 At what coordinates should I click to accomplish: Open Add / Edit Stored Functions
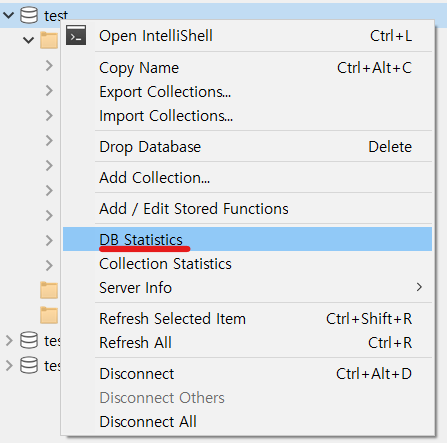point(247,209)
